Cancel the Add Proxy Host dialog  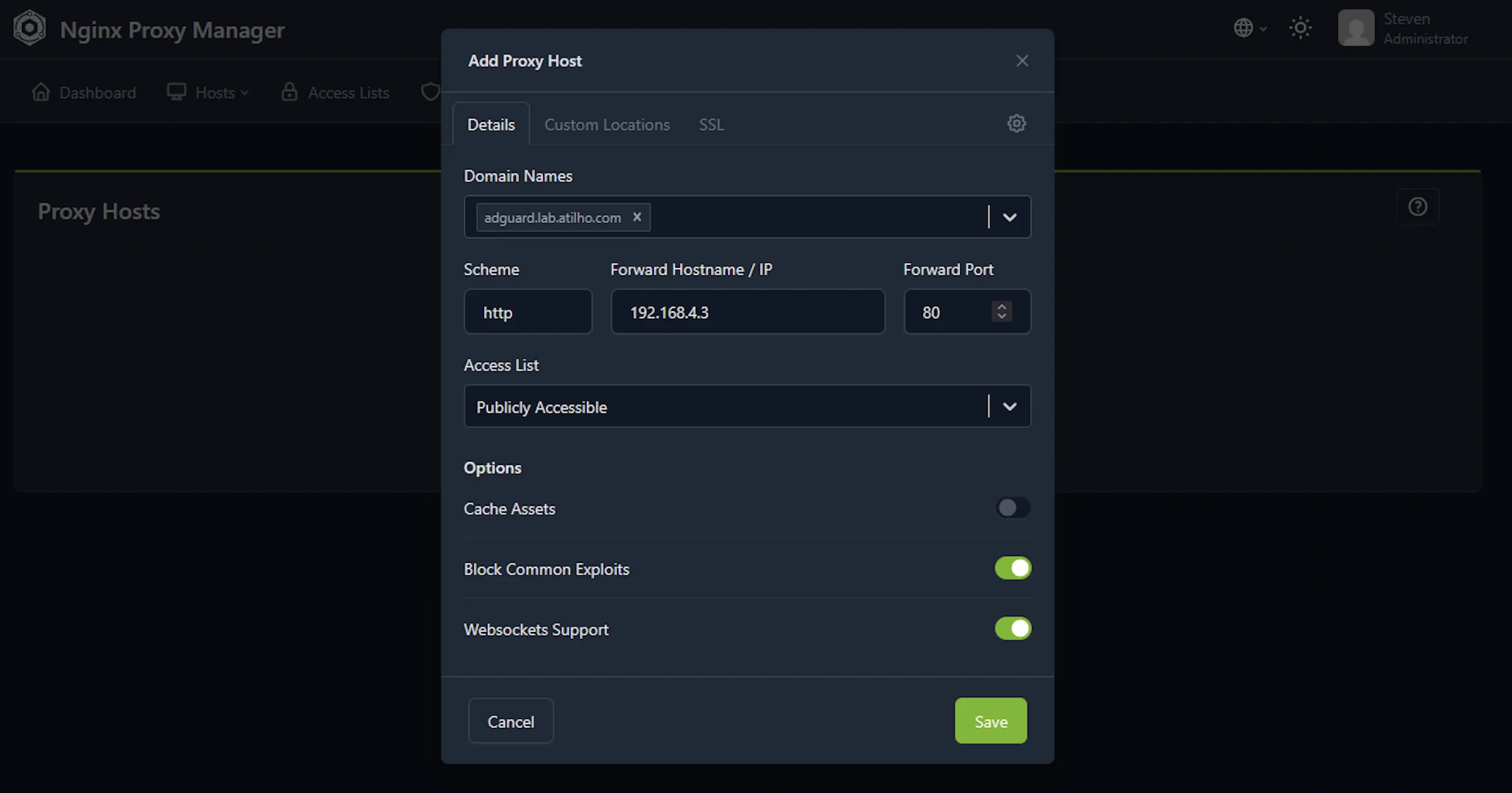coord(510,720)
